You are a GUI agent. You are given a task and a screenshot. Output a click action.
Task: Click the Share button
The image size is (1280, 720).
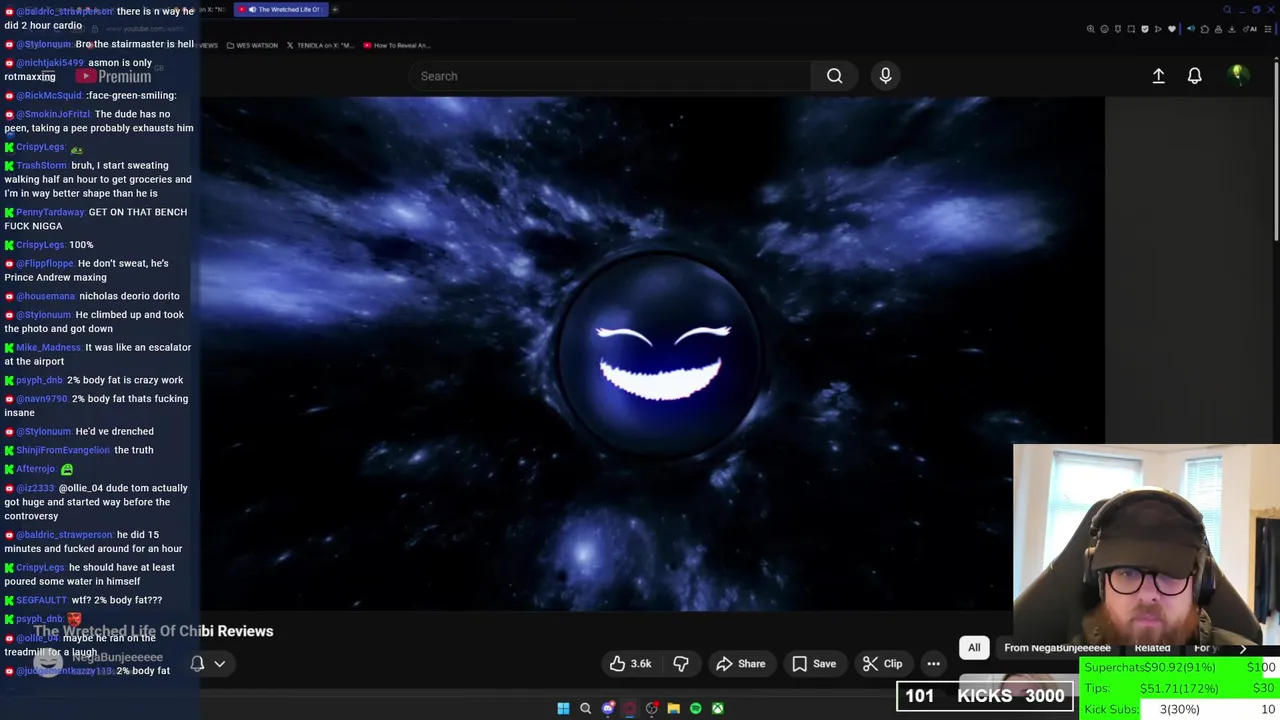pyautogui.click(x=741, y=664)
